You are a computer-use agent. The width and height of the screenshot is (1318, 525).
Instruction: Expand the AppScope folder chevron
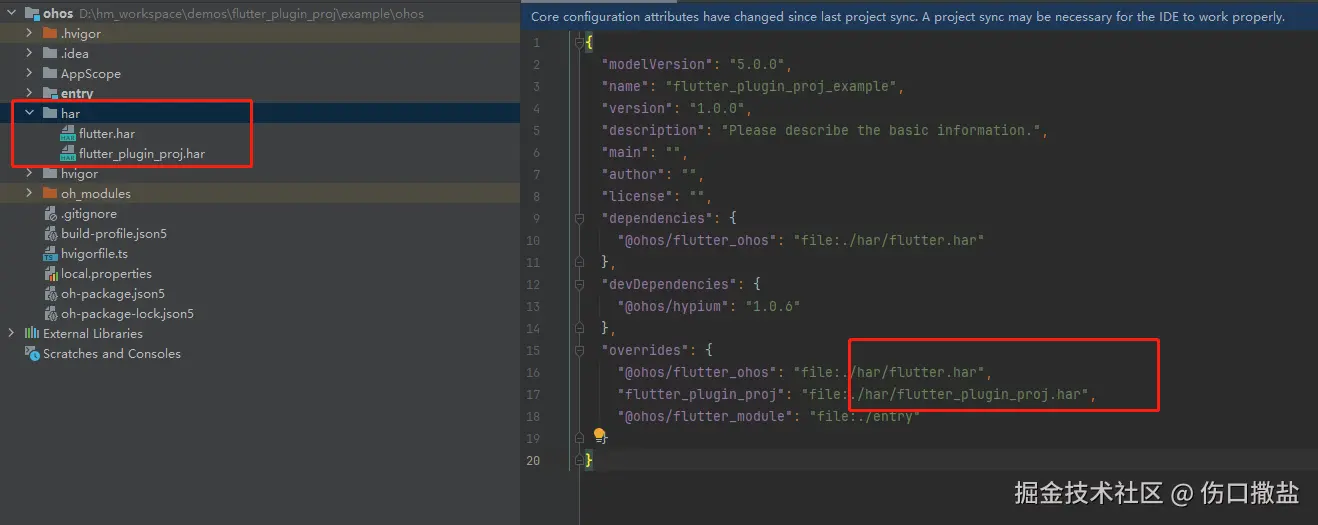pos(30,74)
